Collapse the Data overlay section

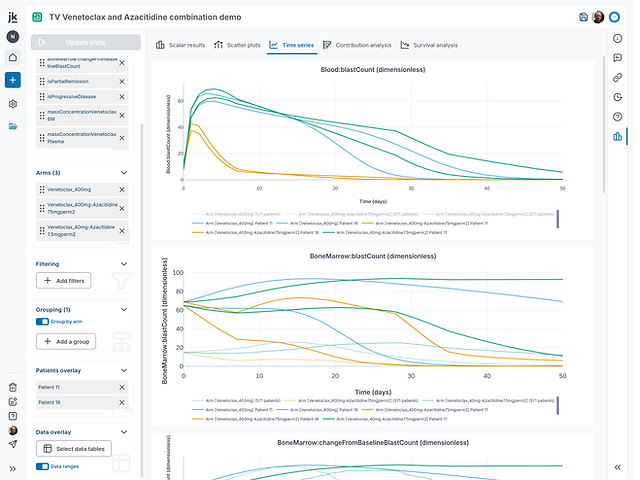click(124, 432)
